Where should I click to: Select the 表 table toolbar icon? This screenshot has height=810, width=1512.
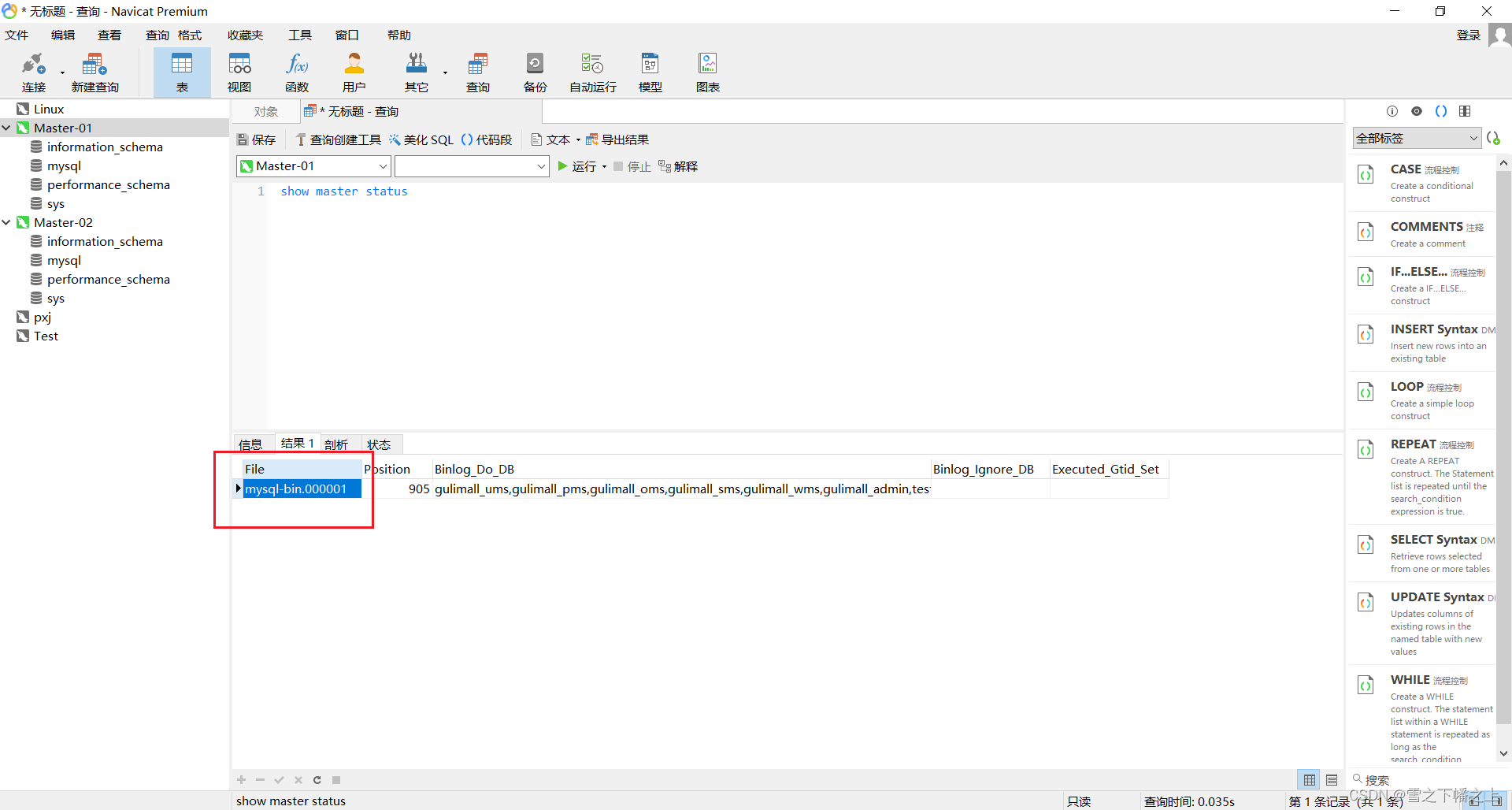pyautogui.click(x=182, y=72)
